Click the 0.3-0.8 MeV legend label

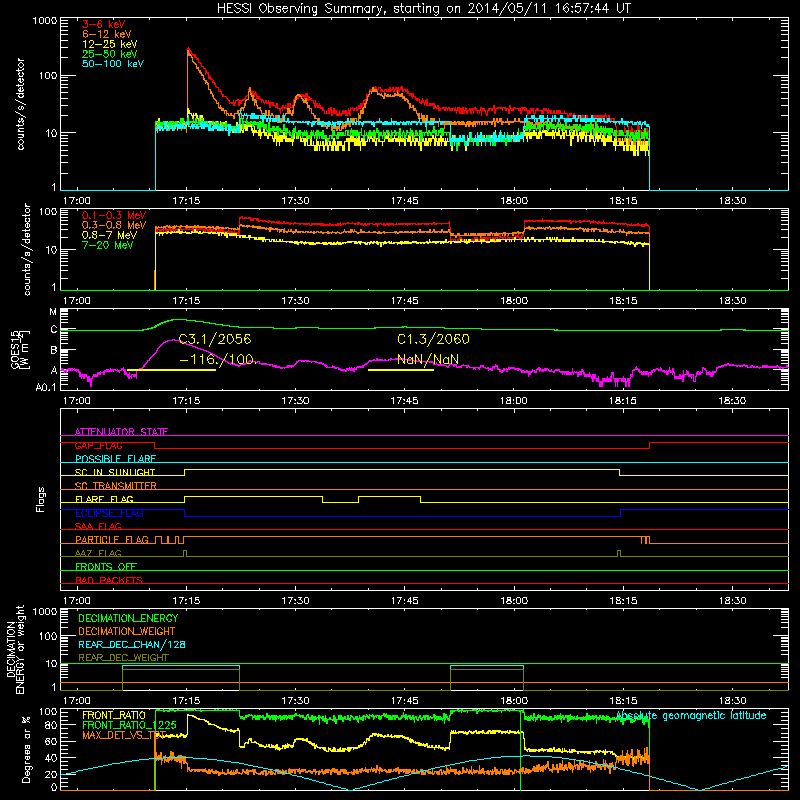114,225
